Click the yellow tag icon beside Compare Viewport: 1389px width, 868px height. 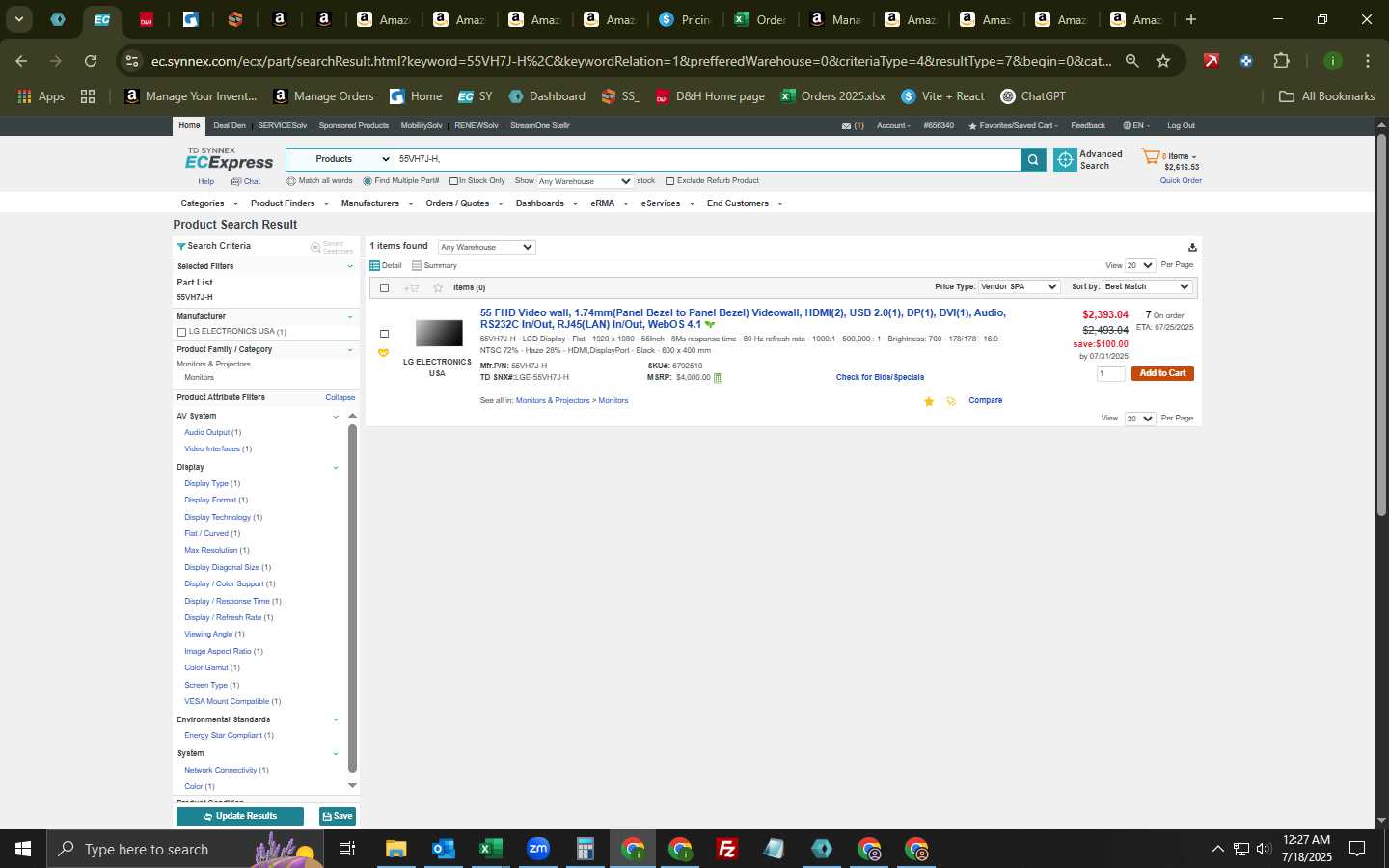[951, 401]
